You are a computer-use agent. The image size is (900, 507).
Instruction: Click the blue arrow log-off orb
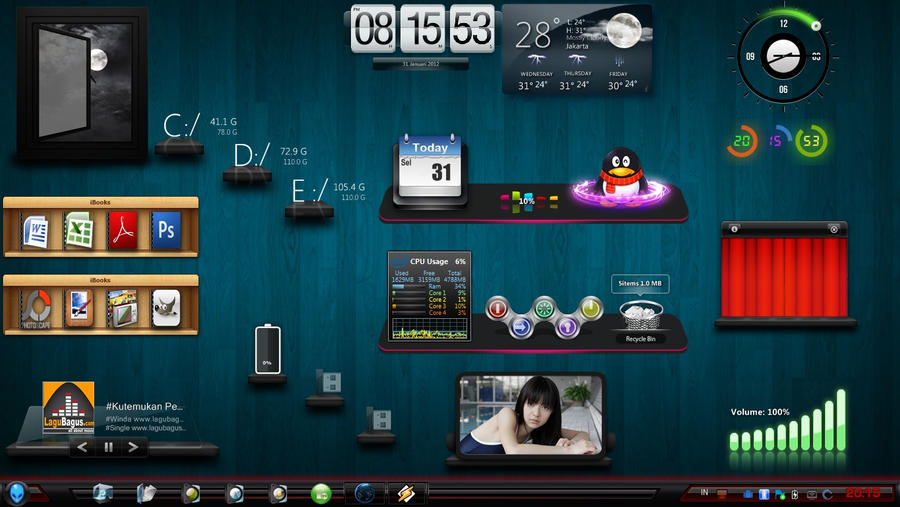click(x=521, y=327)
